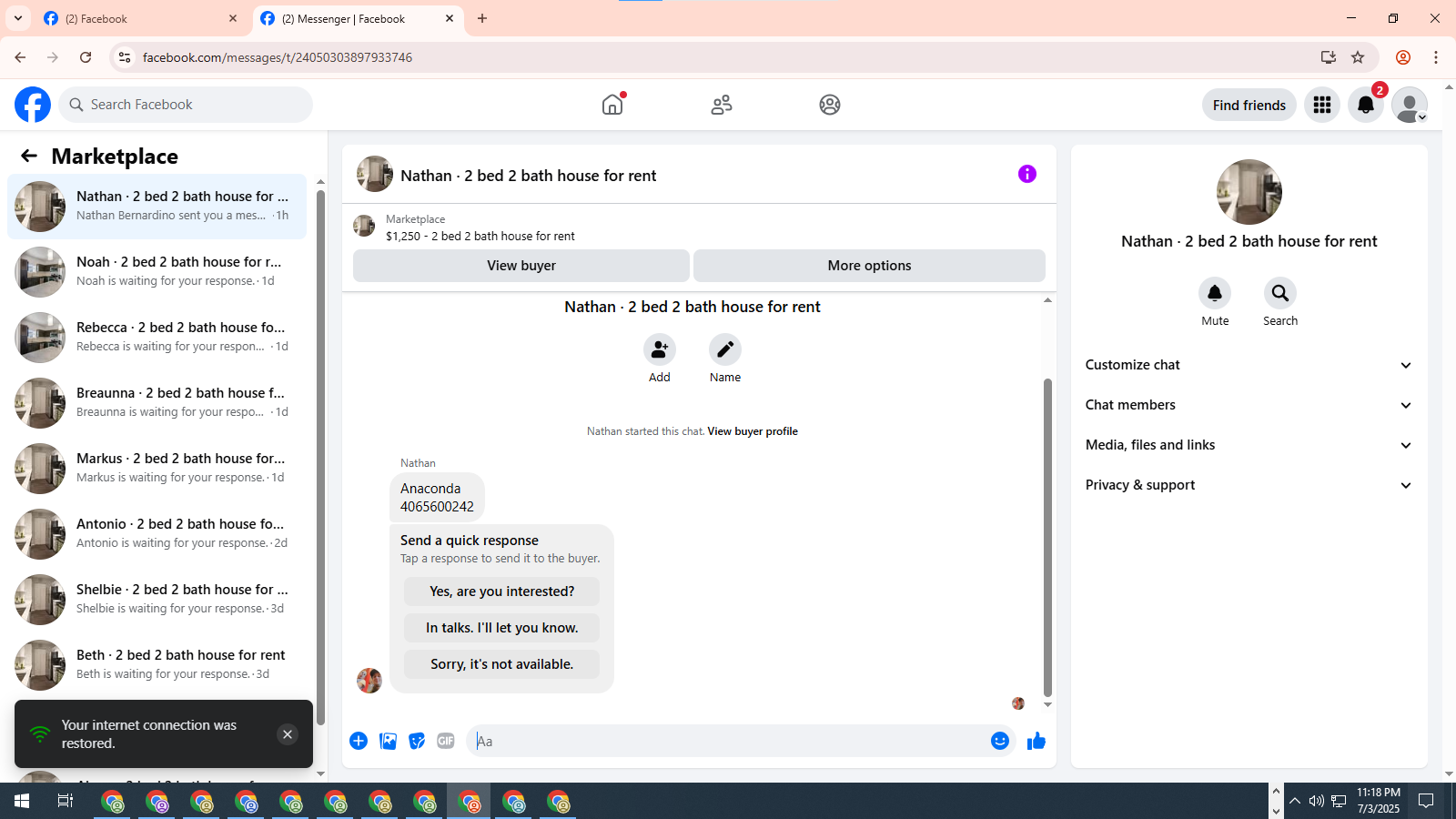Open Shelbie's conversation in the list
This screenshot has height=819, width=1456.
157,600
